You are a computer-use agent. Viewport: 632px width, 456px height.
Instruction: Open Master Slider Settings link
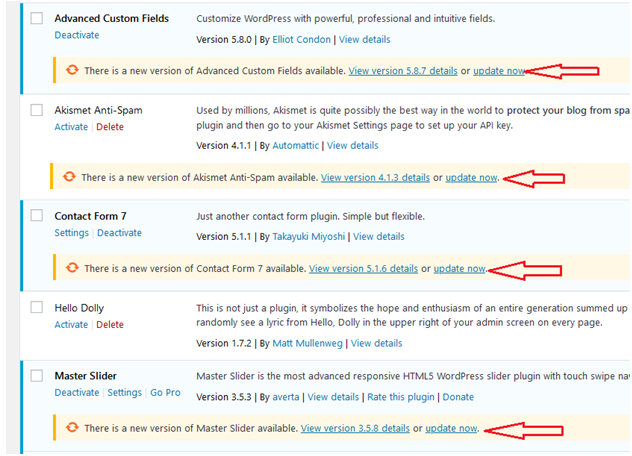click(x=125, y=392)
